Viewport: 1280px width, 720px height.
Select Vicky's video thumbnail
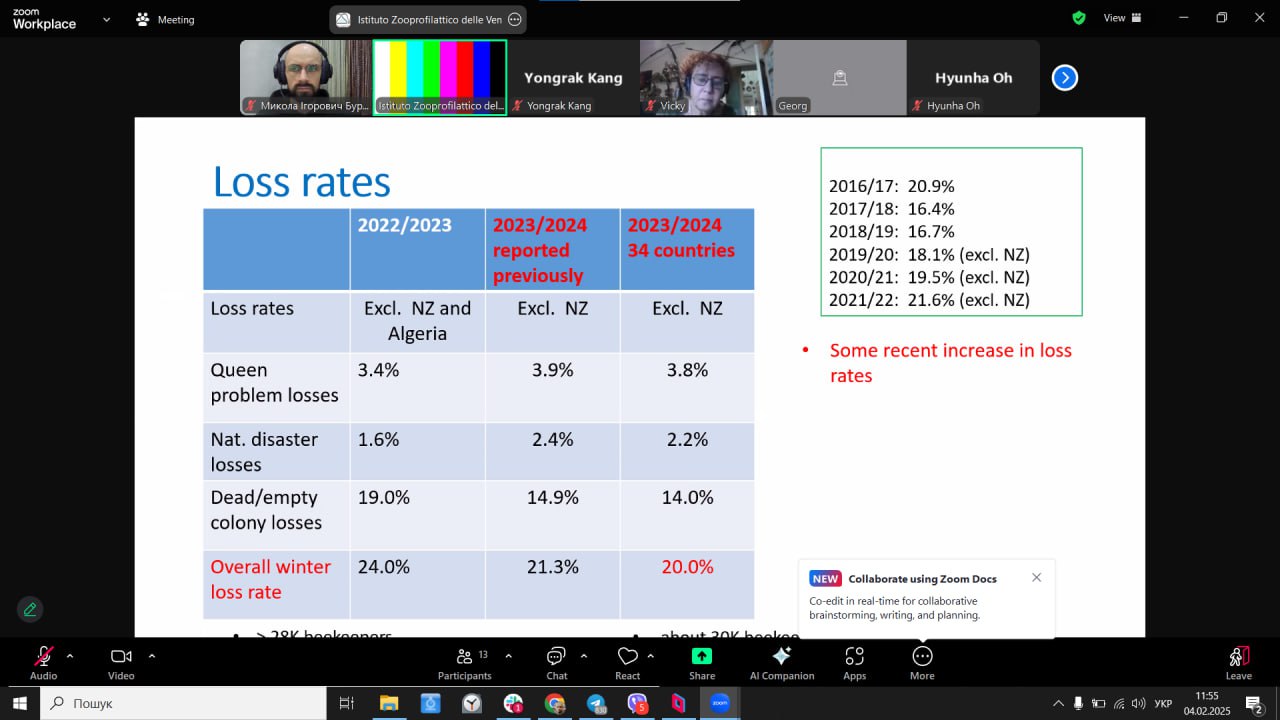(x=706, y=77)
